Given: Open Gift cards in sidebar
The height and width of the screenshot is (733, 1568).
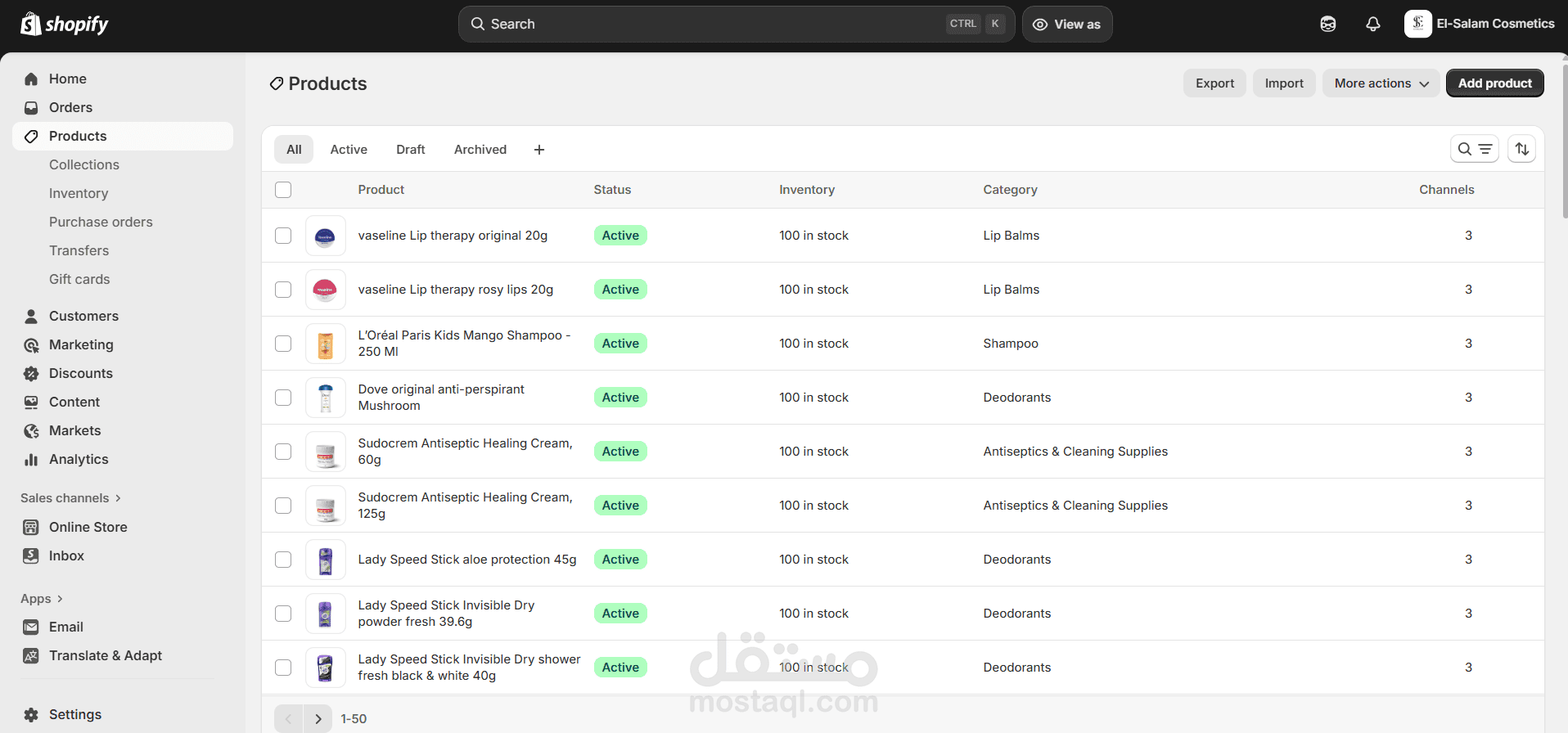Looking at the screenshot, I should [79, 279].
